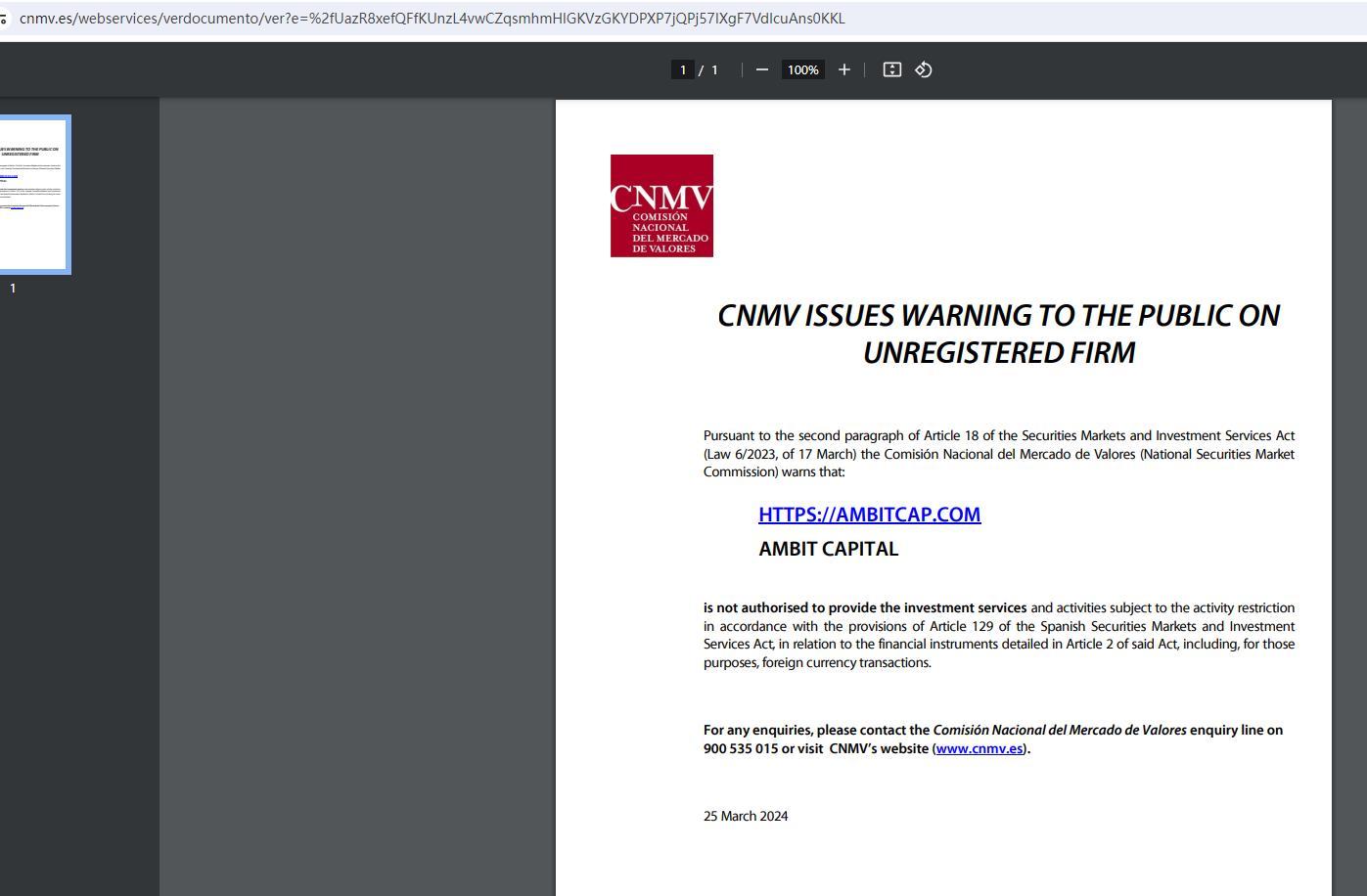Click the page label under the thumbnail
This screenshot has height=896, width=1367.
pyautogui.click(x=13, y=289)
